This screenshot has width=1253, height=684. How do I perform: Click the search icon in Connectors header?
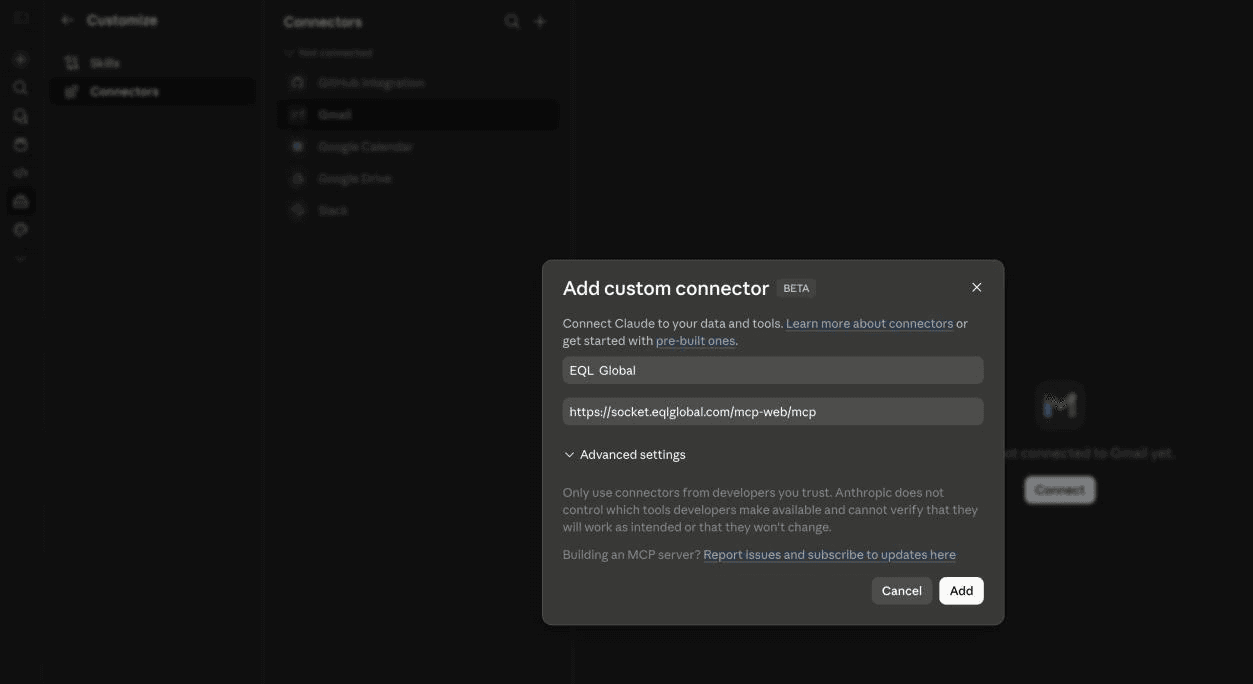[512, 21]
